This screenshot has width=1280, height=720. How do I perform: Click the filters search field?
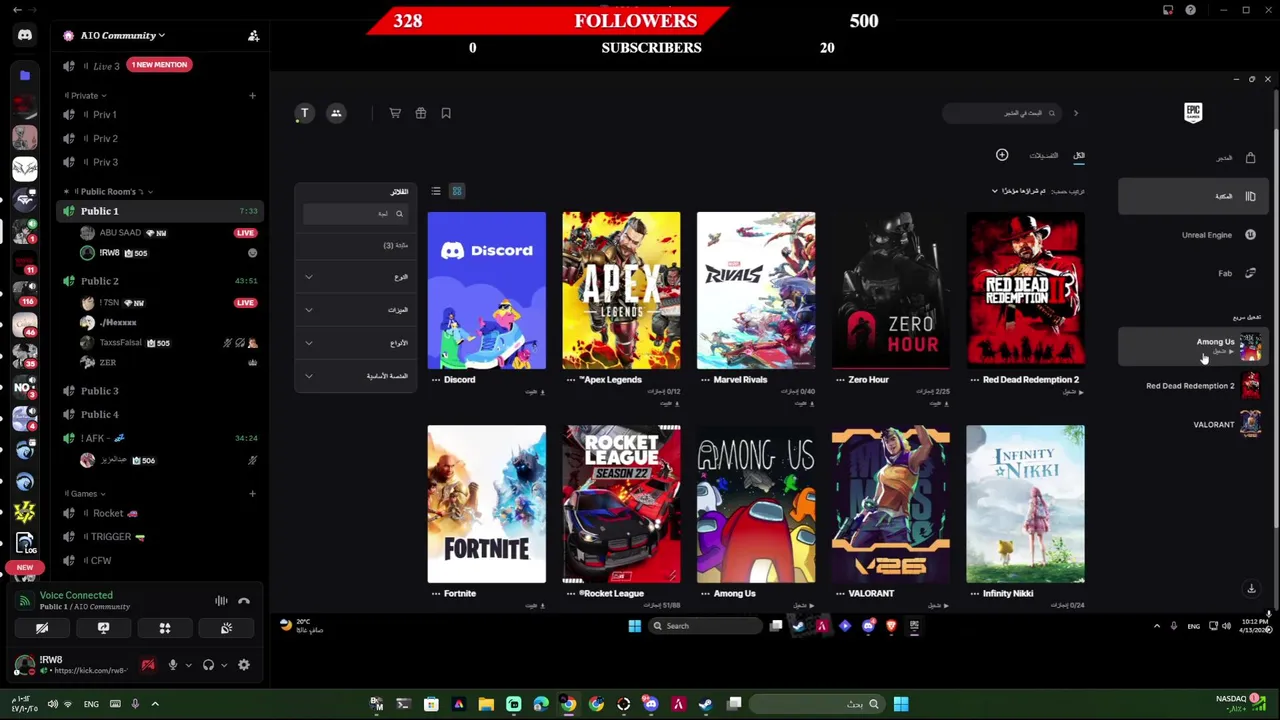pyautogui.click(x=355, y=214)
